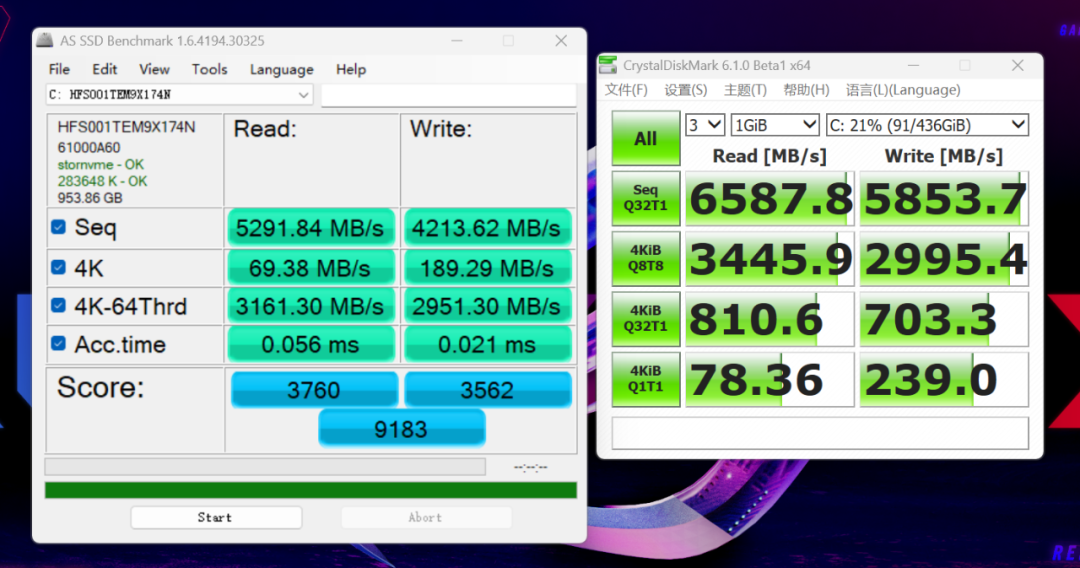This screenshot has width=1080, height=568.
Task: Click the firmware version 61000A60 text
Action: click(89, 147)
